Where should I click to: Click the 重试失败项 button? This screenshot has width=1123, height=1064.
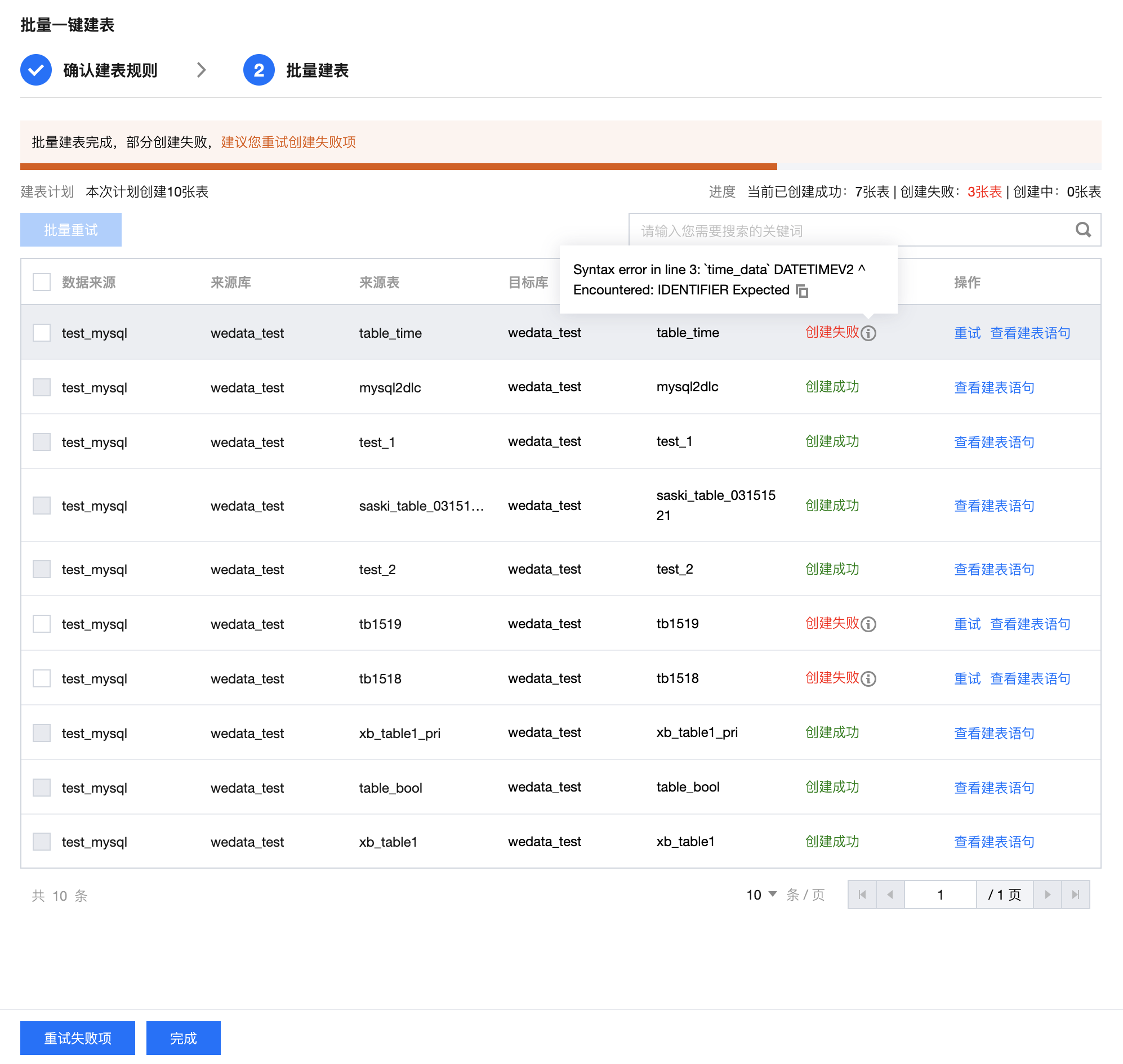point(78,1039)
